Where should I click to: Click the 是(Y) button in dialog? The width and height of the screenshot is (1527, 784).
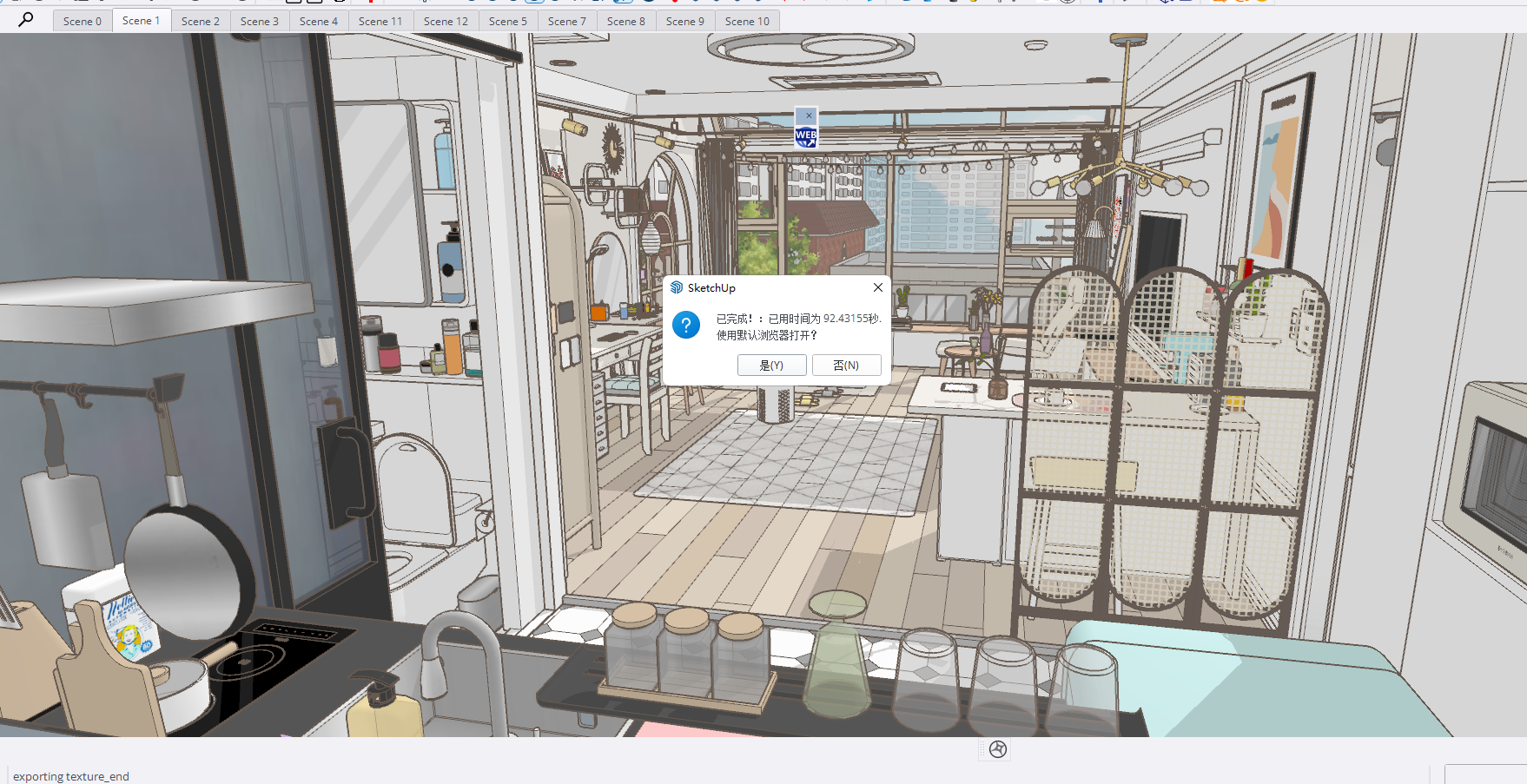click(x=771, y=366)
